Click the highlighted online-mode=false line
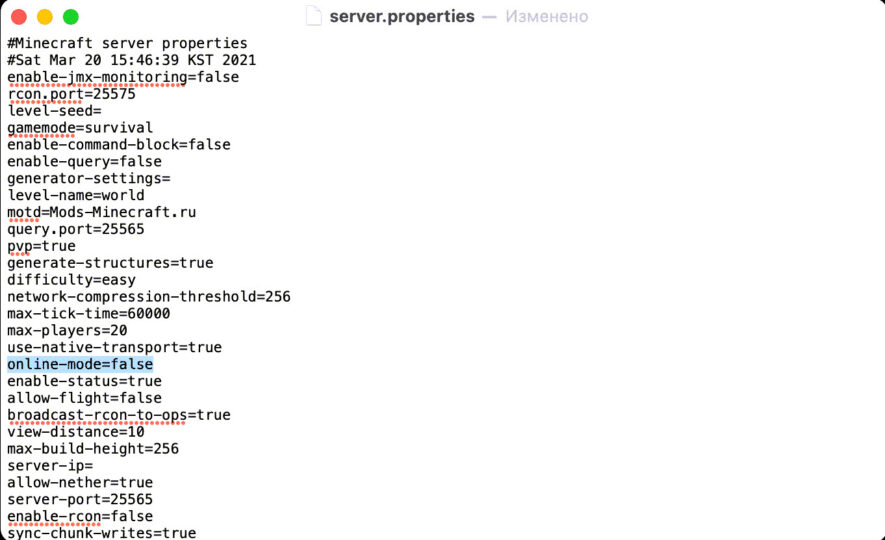This screenshot has width=885, height=540. [x=80, y=365]
